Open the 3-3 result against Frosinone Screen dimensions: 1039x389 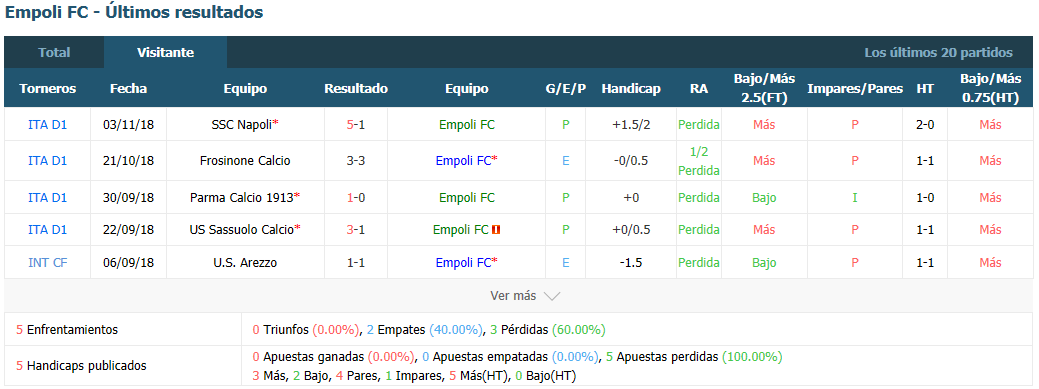coord(356,160)
